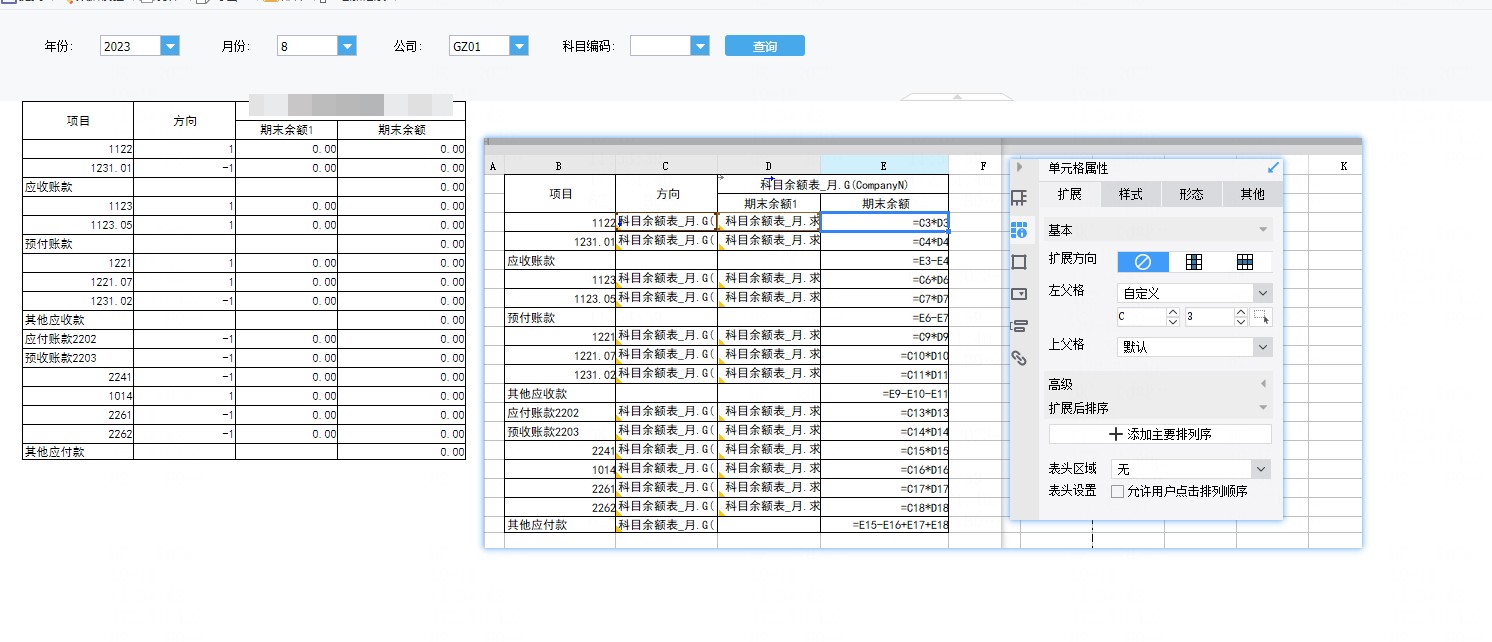Click the stepper arrows beside the 3 field

click(x=1241, y=317)
